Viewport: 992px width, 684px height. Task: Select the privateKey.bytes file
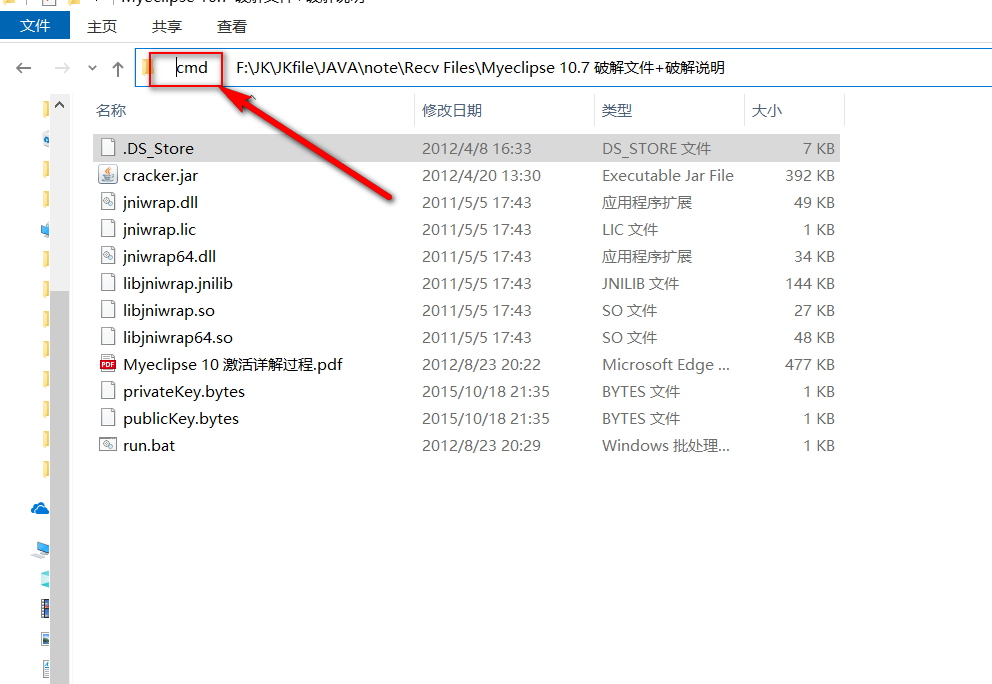(184, 391)
